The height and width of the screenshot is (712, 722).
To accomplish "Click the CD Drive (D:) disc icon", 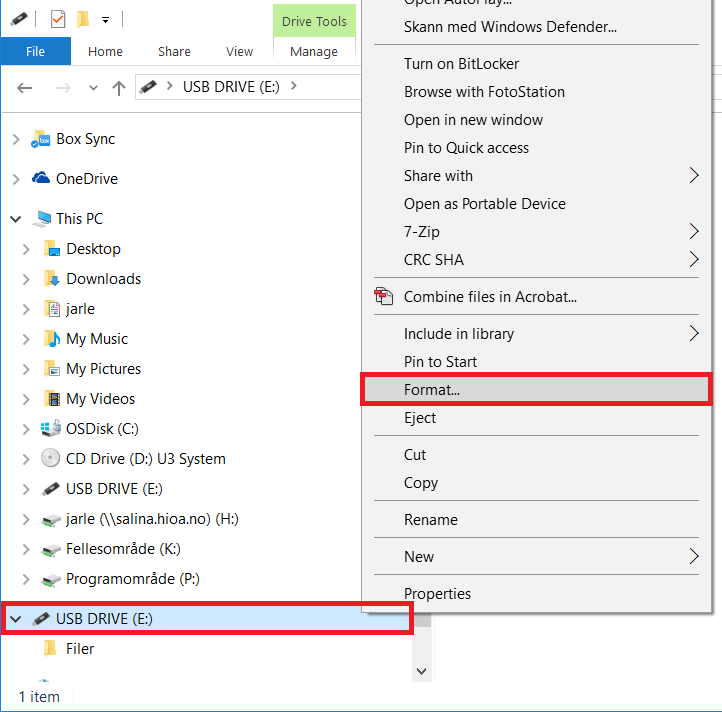I will tap(50, 458).
